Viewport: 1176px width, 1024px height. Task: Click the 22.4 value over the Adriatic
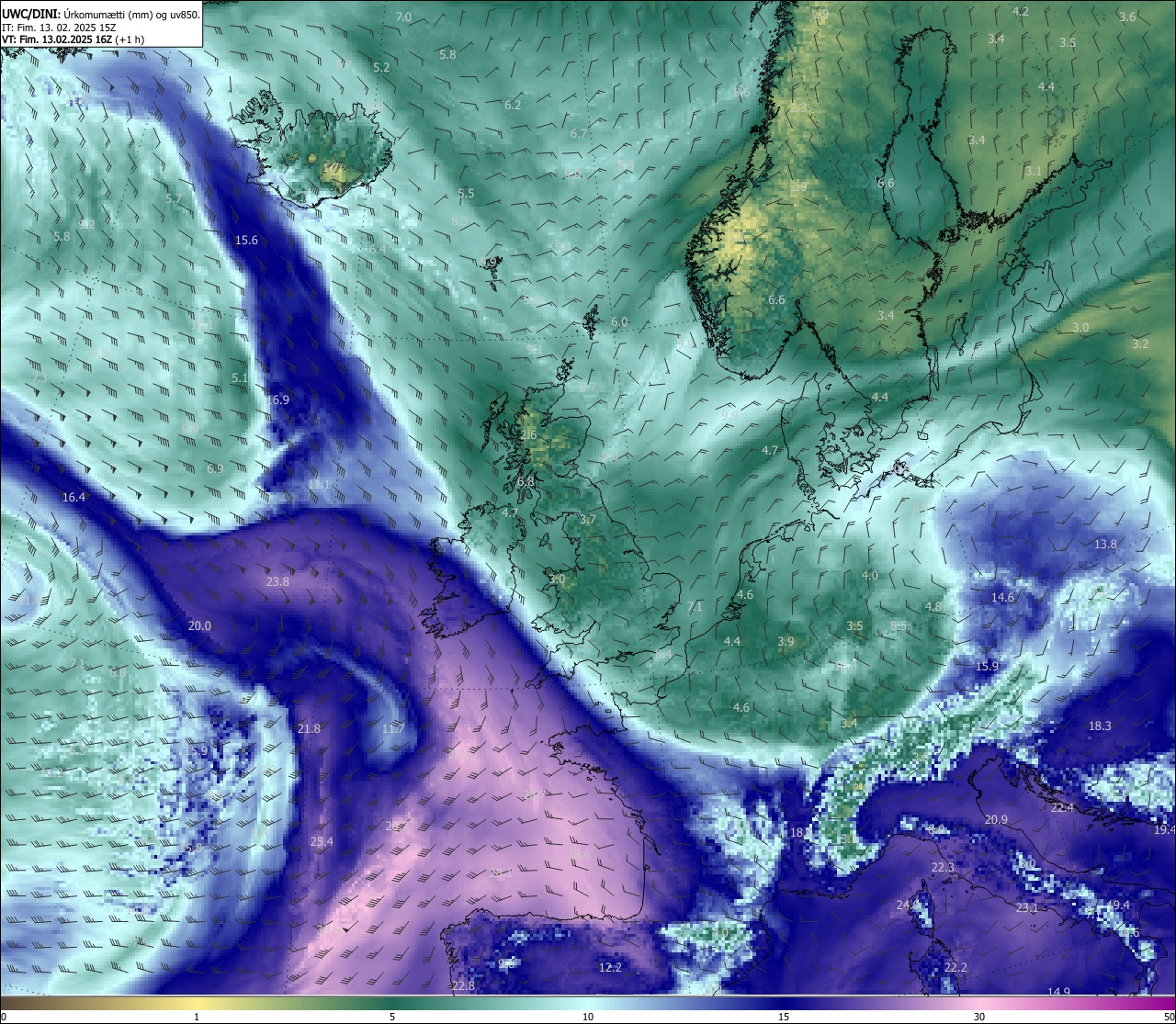coord(1062,807)
